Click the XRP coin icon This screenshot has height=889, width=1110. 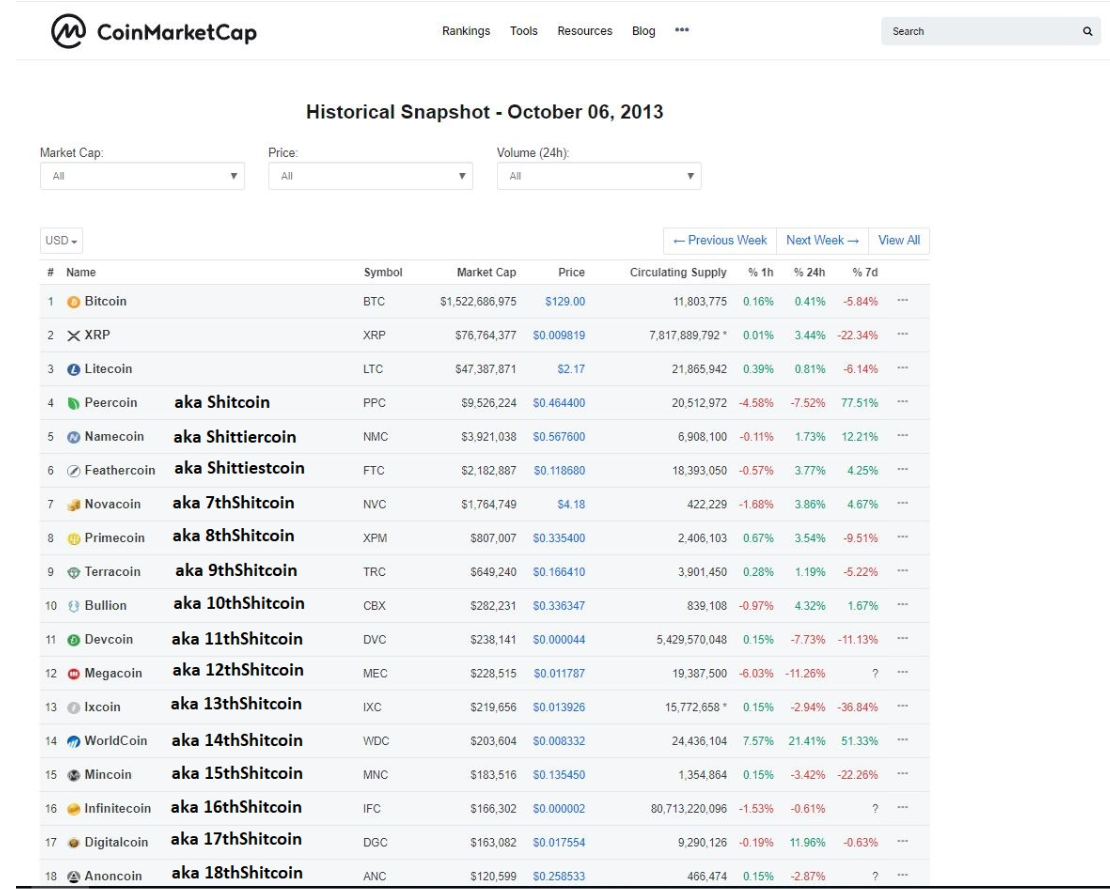(x=74, y=335)
